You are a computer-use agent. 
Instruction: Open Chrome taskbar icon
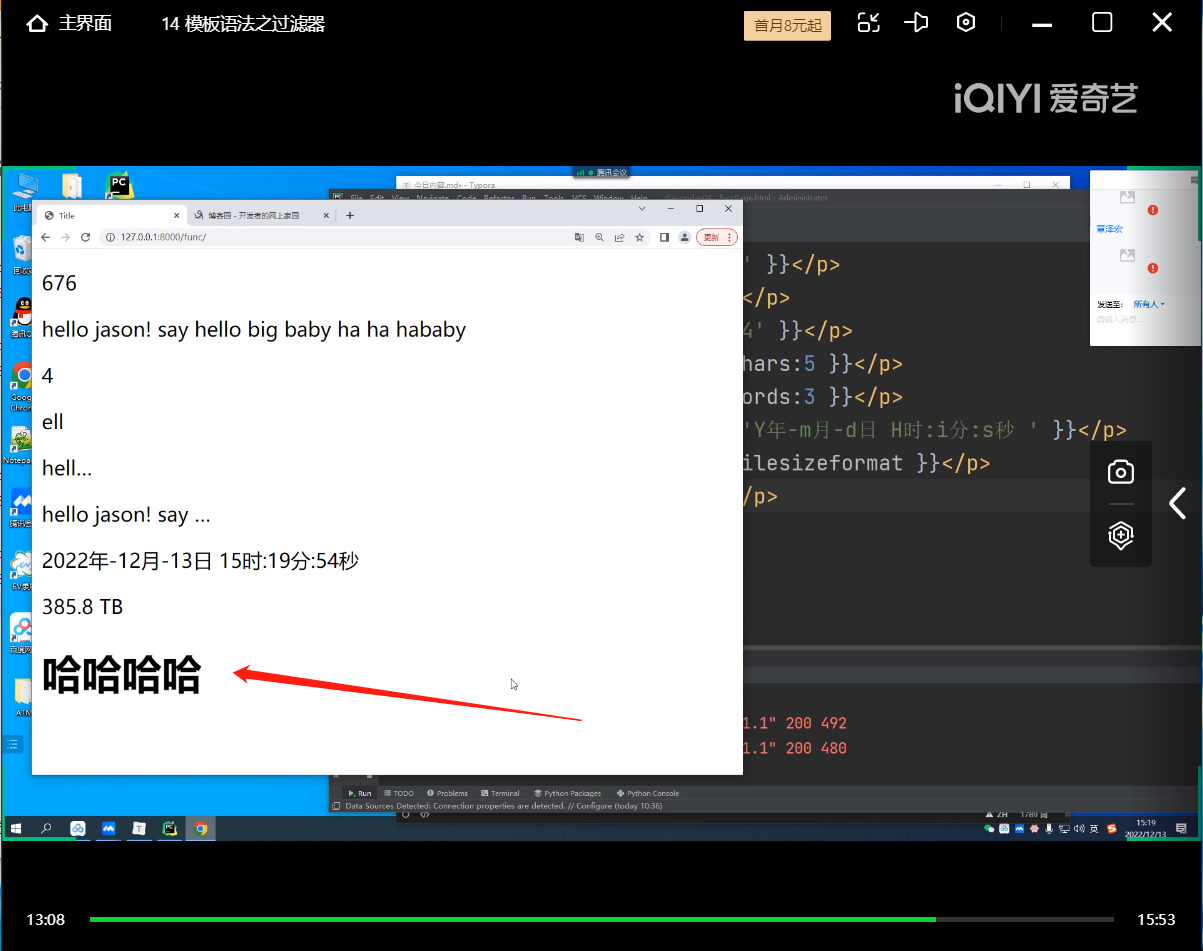201,828
